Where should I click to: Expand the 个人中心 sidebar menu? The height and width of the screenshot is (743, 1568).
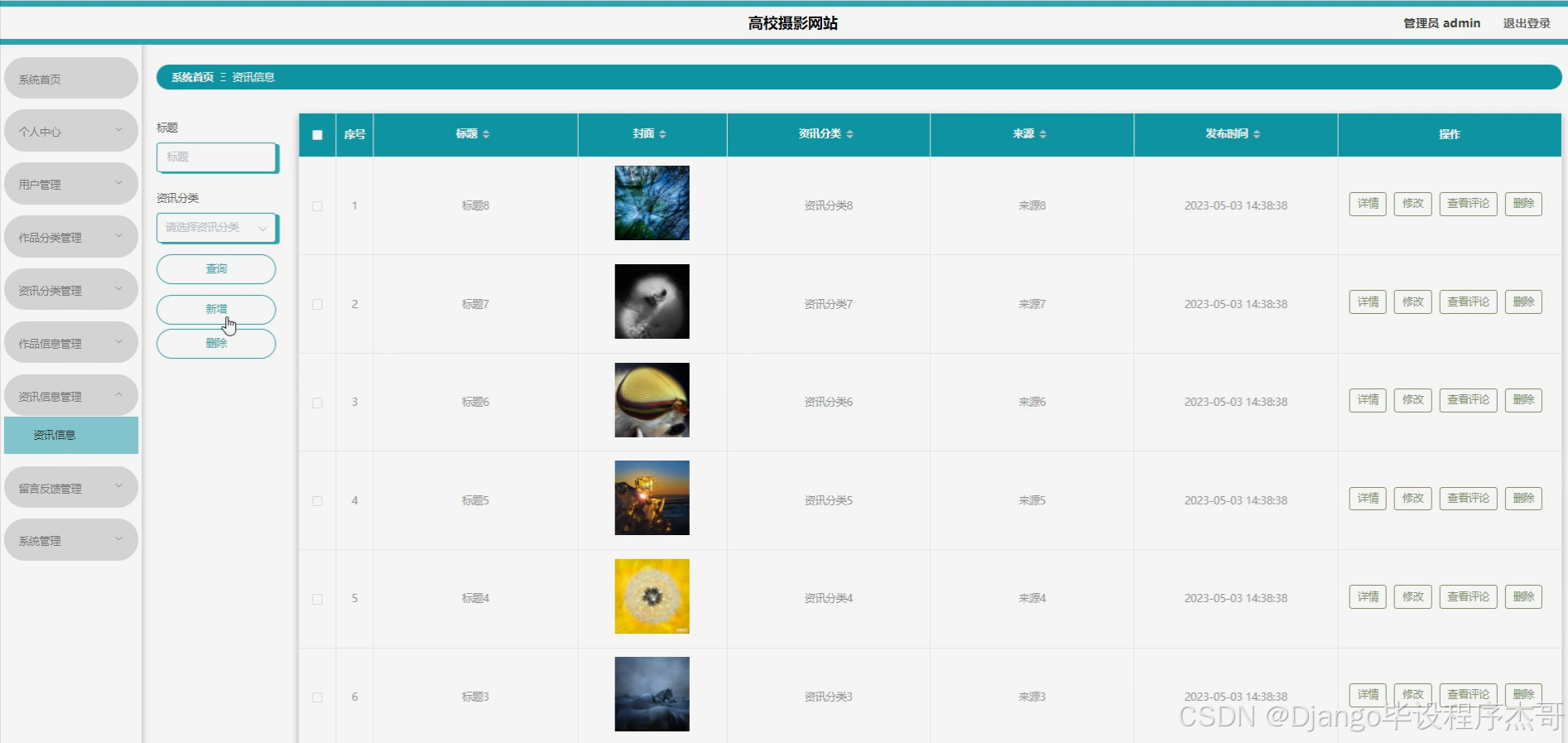[71, 131]
